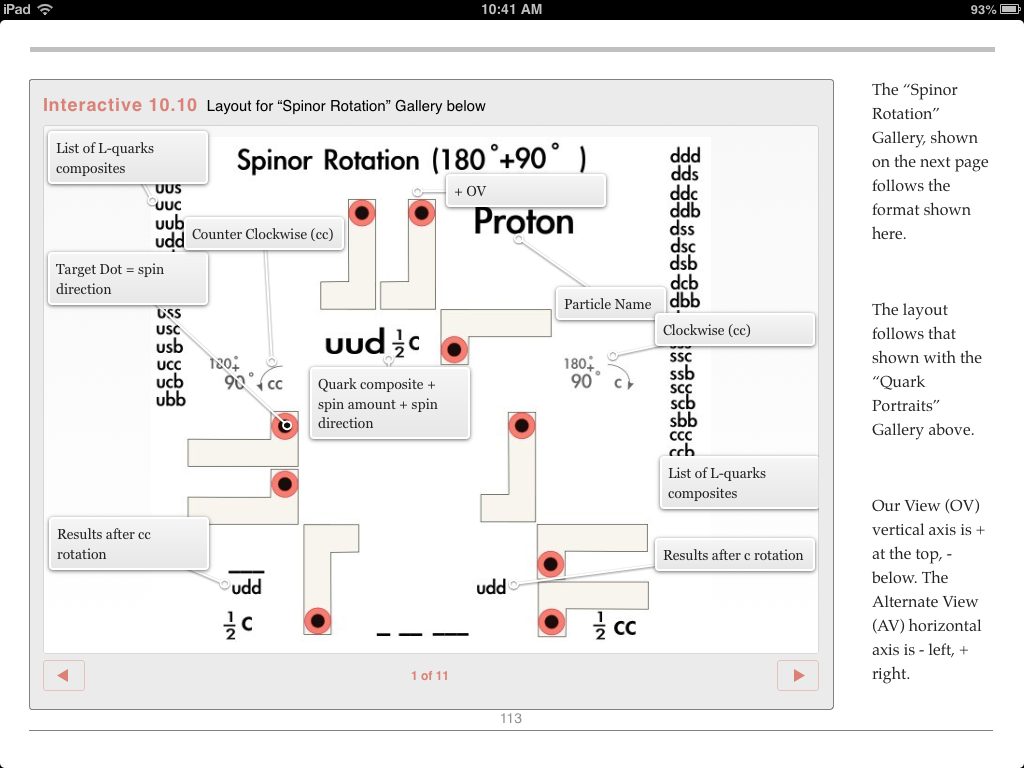Select the "Results after cc rotation" callout
The height and width of the screenshot is (768, 1024).
128,543
